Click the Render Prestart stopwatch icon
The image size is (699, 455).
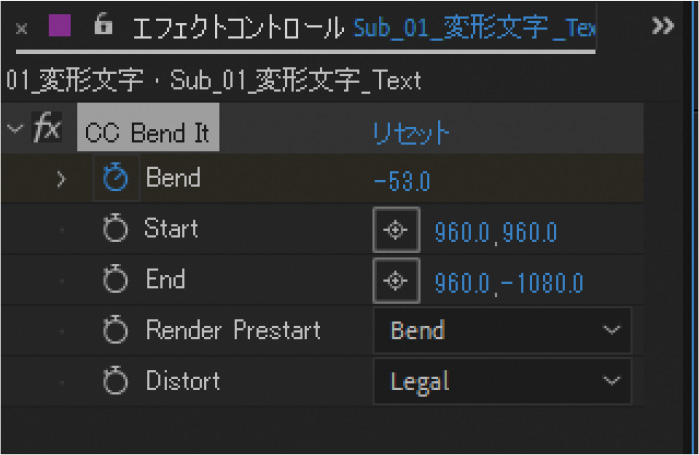[117, 330]
